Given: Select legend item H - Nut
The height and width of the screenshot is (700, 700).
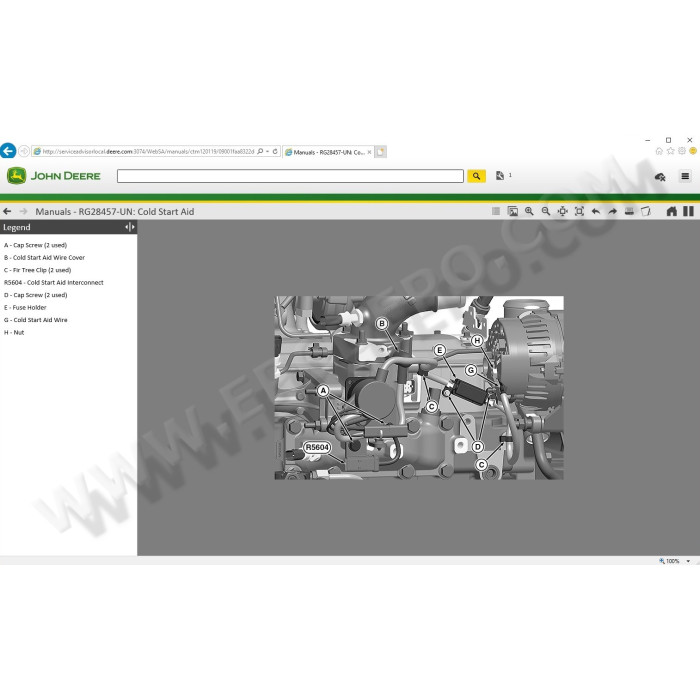Looking at the screenshot, I should point(14,333).
